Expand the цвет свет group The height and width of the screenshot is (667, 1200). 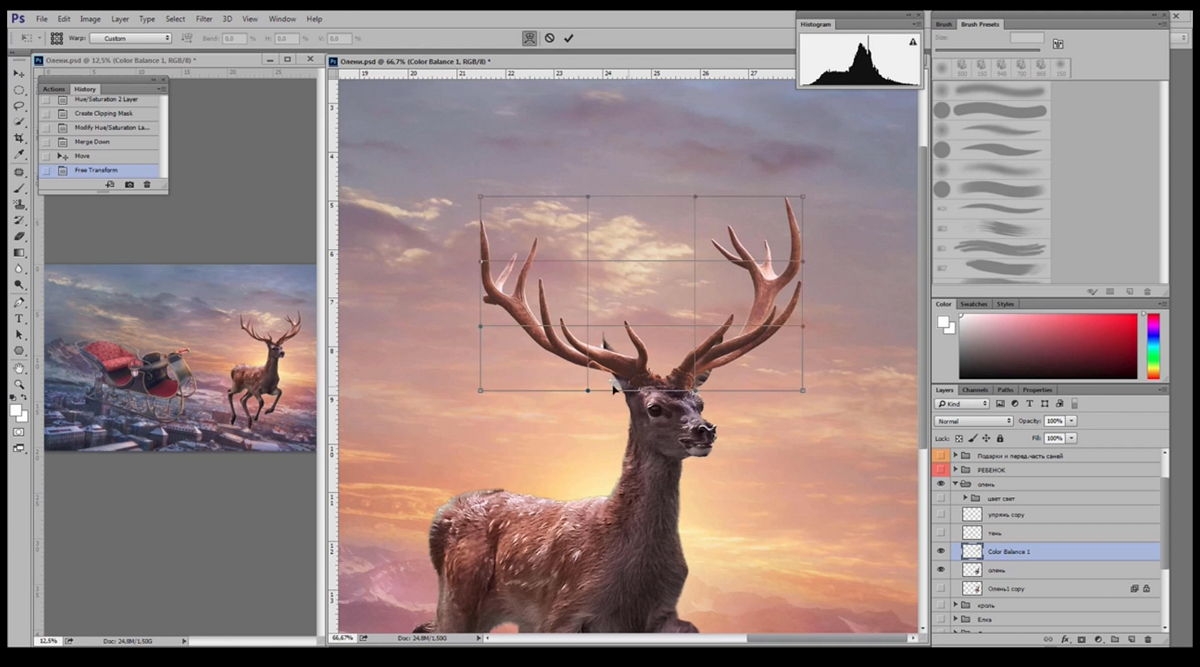tap(965, 498)
